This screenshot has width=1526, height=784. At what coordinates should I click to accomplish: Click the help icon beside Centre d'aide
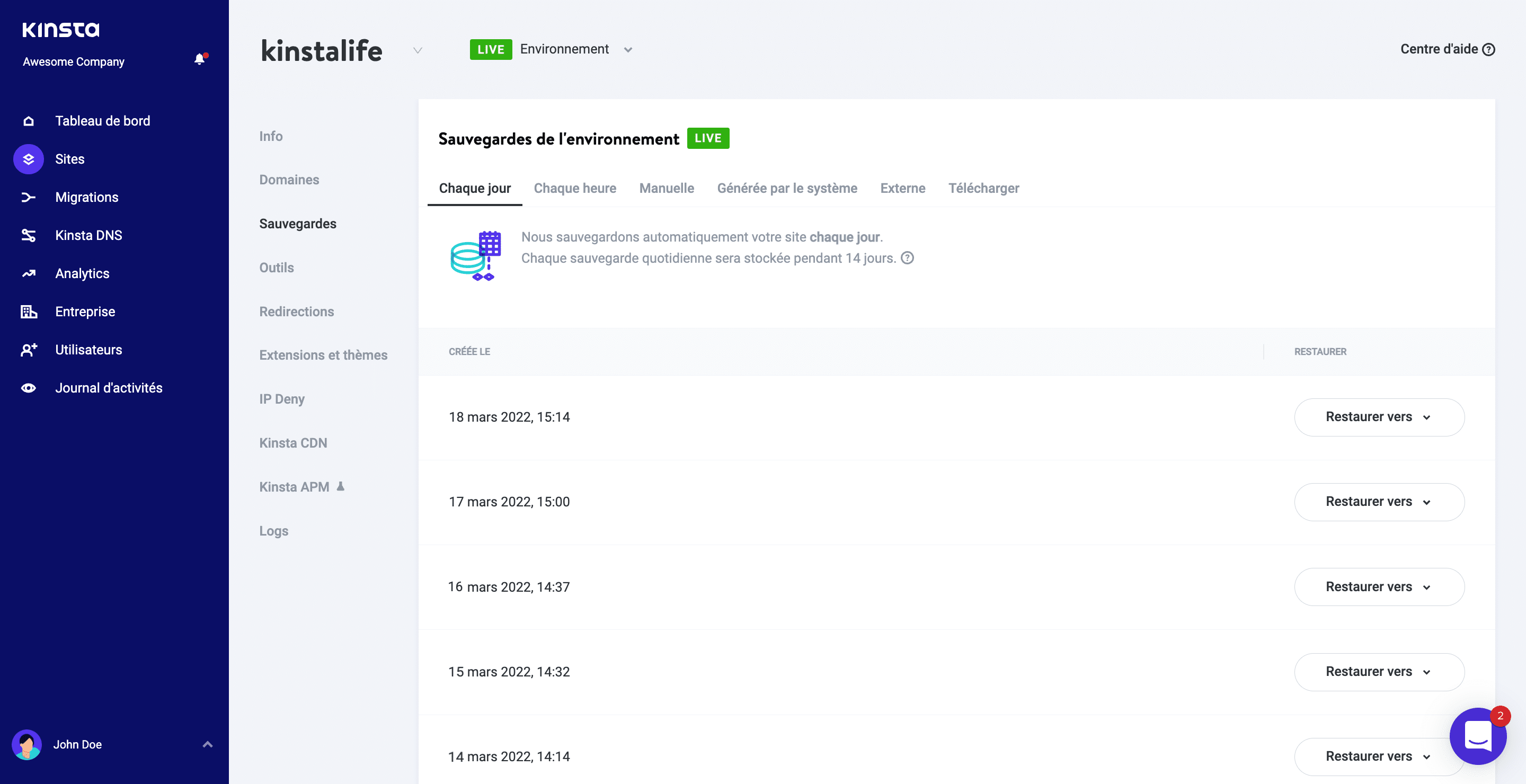point(1489,49)
